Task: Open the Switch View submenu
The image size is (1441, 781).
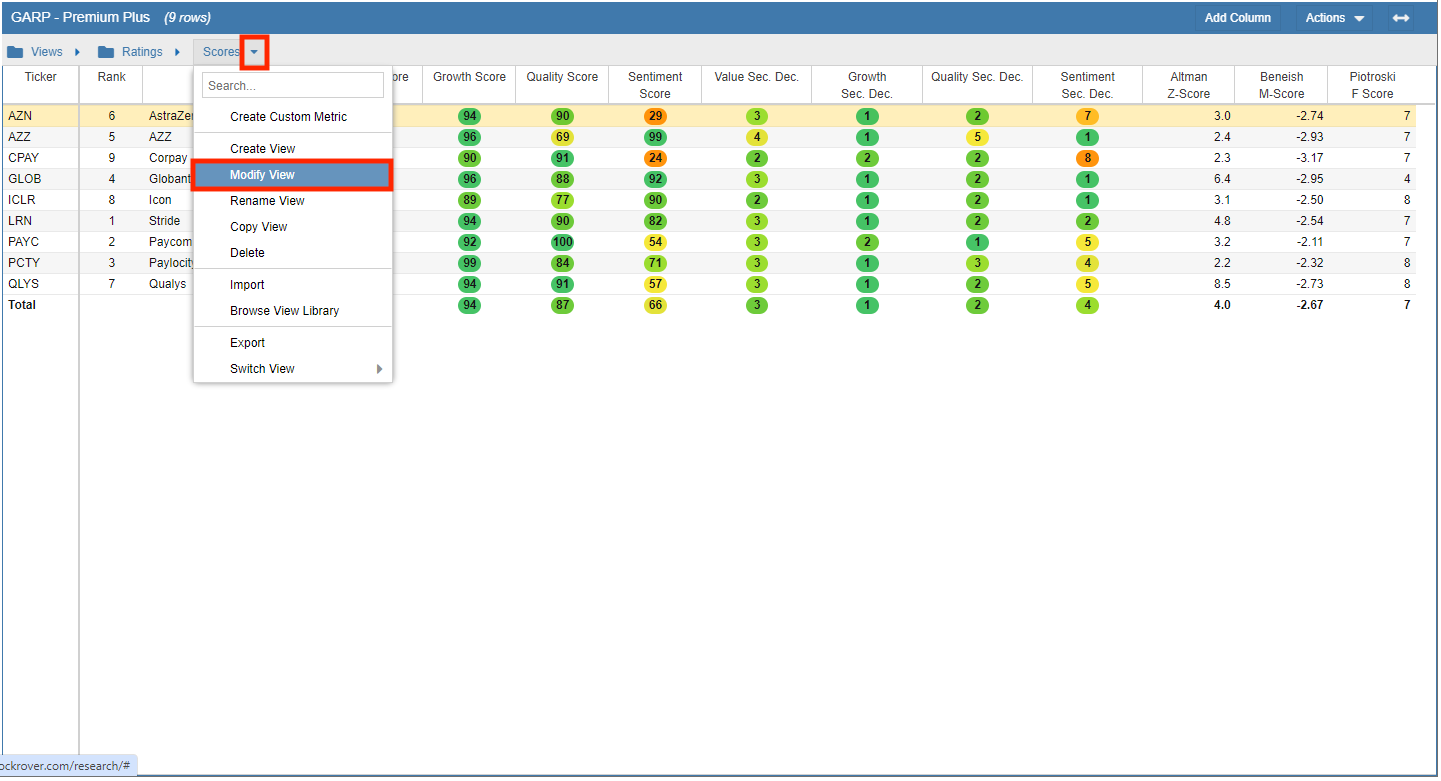Action: [293, 369]
